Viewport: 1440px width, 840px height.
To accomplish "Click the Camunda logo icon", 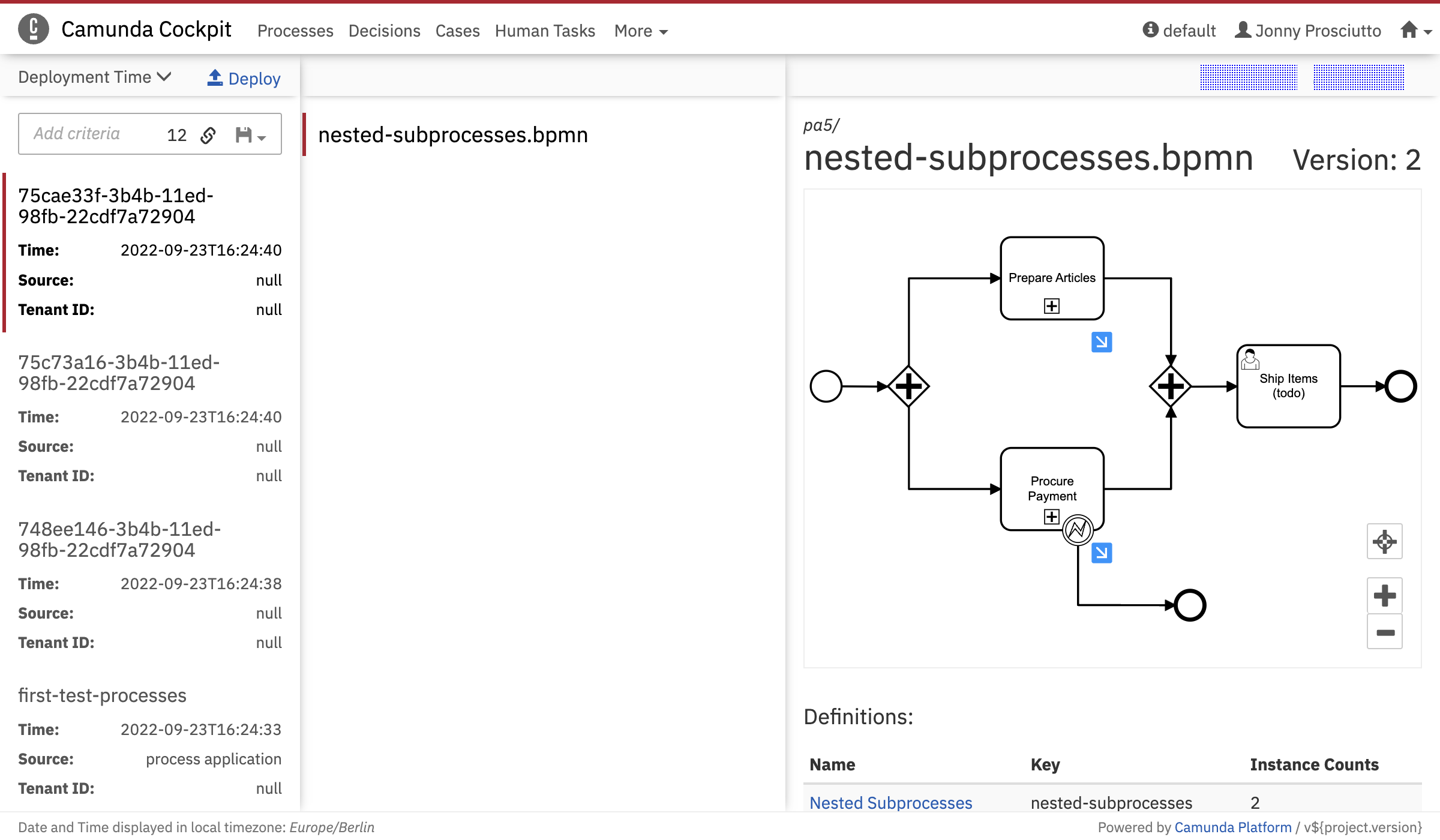I will [x=34, y=29].
